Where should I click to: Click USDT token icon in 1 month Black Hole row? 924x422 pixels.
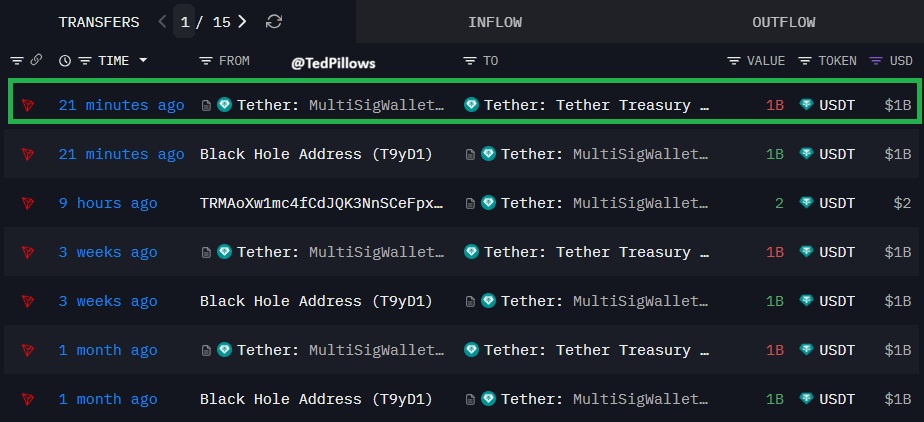click(x=806, y=398)
